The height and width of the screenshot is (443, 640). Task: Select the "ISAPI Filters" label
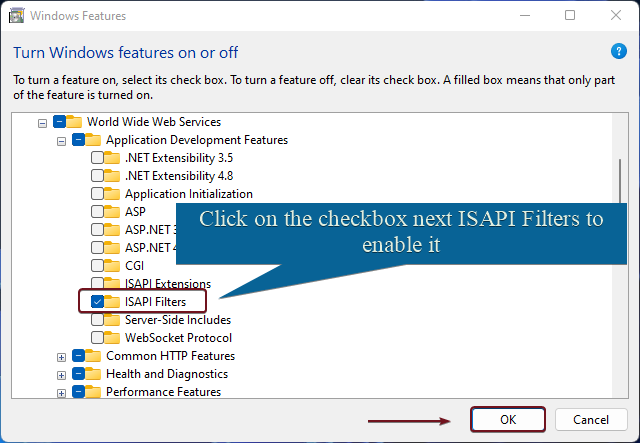click(x=155, y=302)
